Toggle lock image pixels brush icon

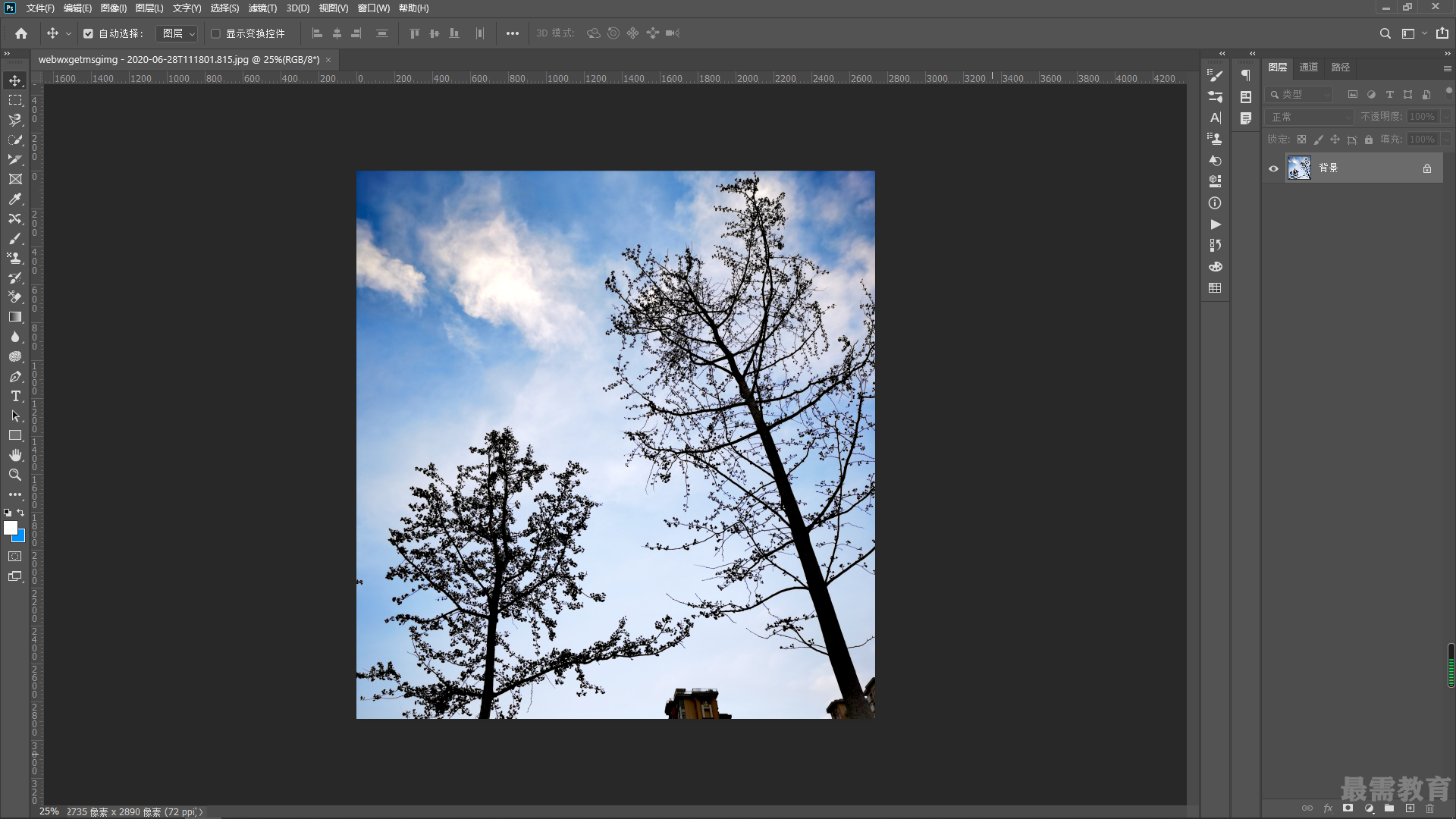coord(1318,140)
